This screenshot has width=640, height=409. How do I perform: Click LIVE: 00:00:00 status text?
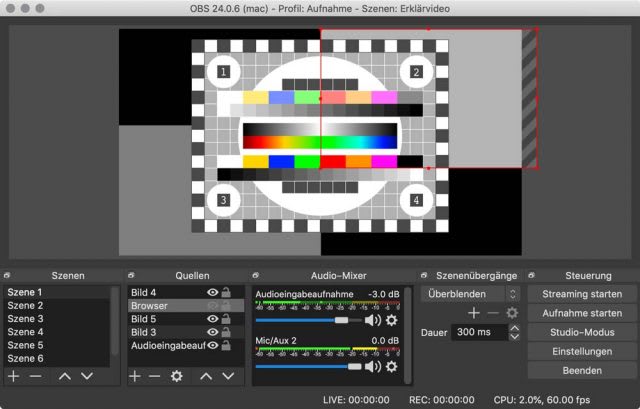356,400
